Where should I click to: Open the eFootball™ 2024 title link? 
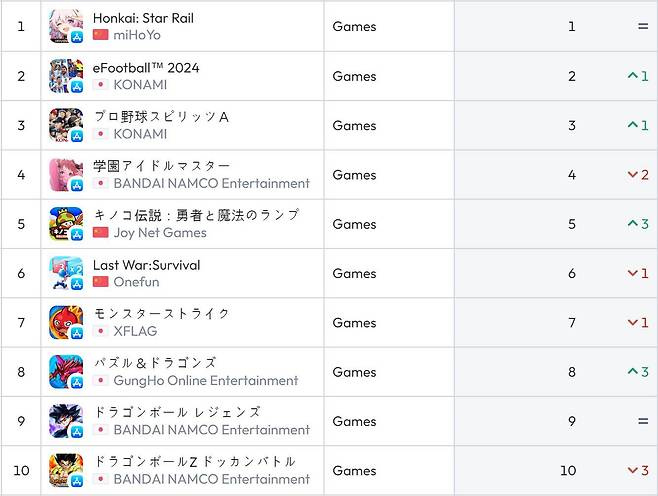pyautogui.click(x=146, y=67)
